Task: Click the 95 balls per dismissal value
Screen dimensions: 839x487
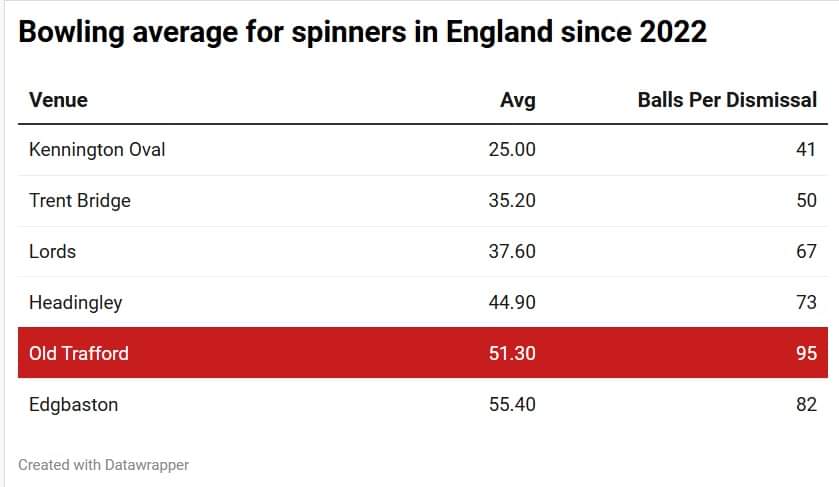Action: point(806,353)
